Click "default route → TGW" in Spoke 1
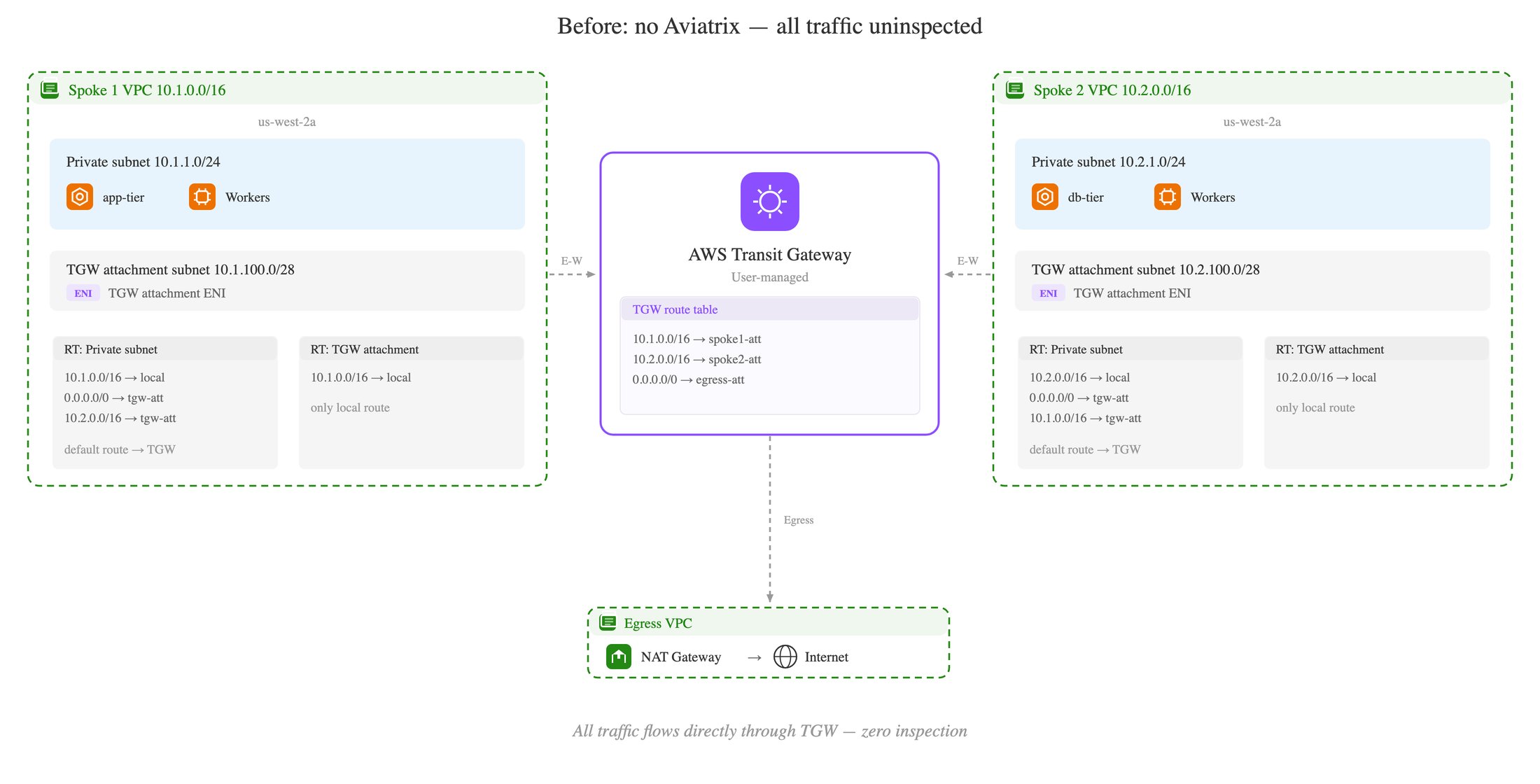The width and height of the screenshot is (1540, 784). click(x=120, y=449)
